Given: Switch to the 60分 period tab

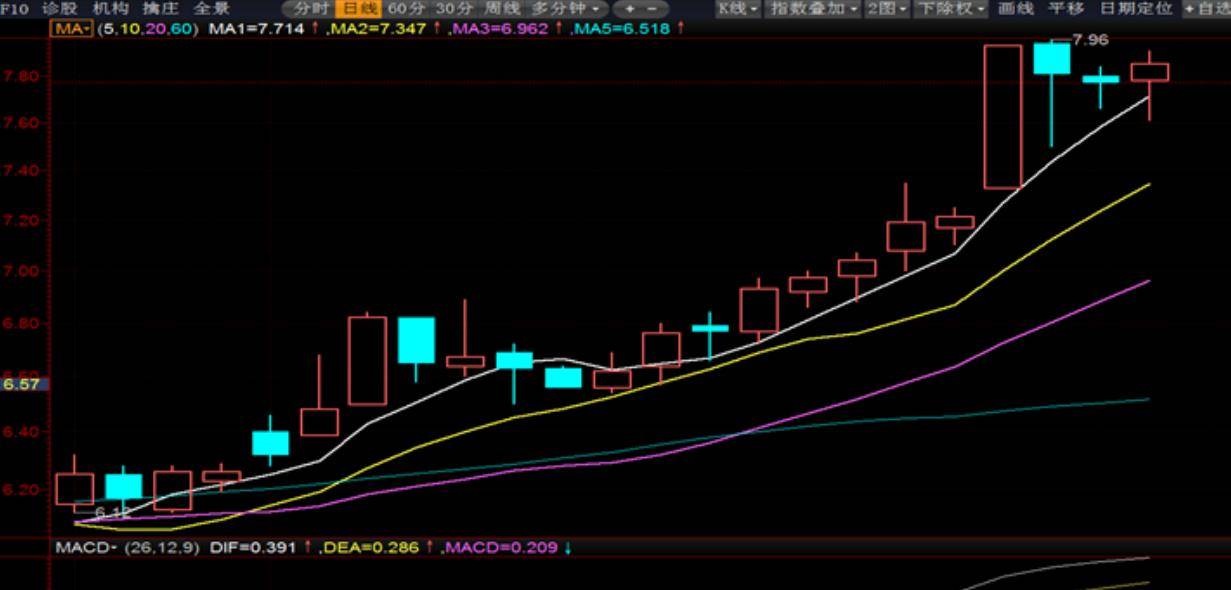Looking at the screenshot, I should click(x=407, y=8).
